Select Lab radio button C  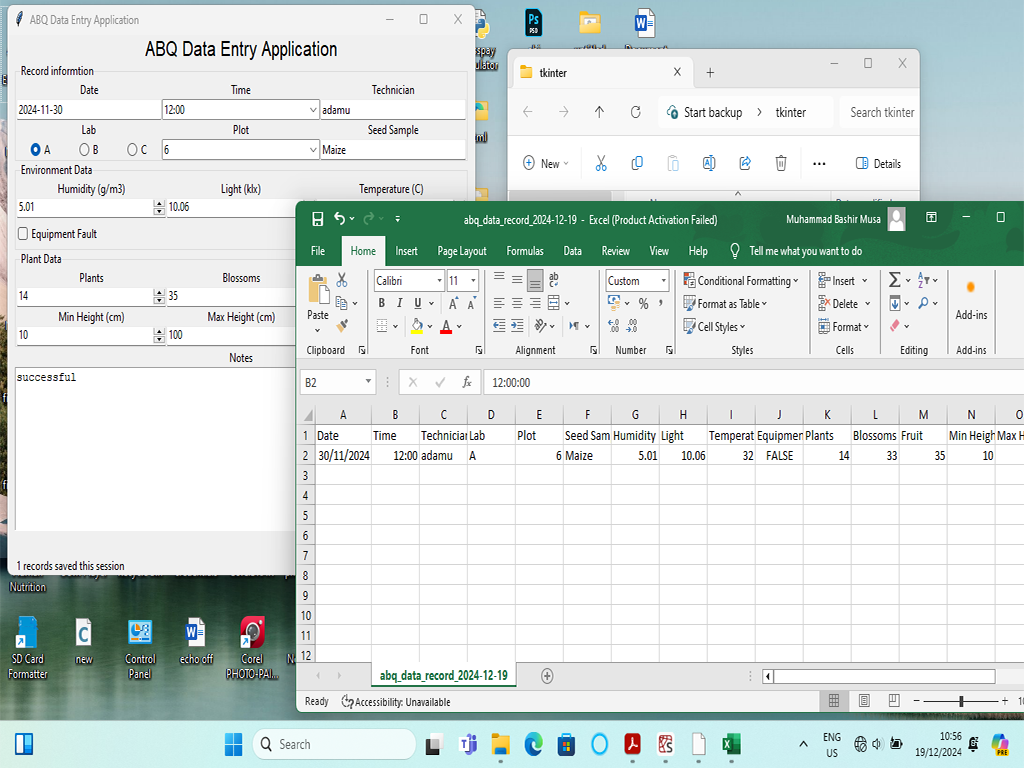pyautogui.click(x=132, y=150)
